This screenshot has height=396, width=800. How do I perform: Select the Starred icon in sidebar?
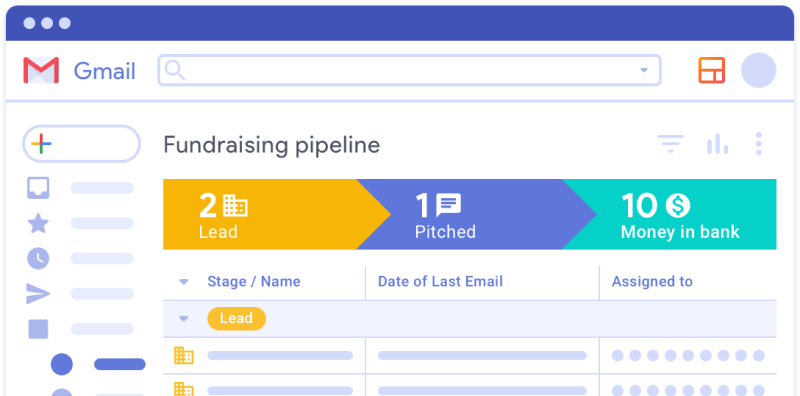click(x=38, y=224)
